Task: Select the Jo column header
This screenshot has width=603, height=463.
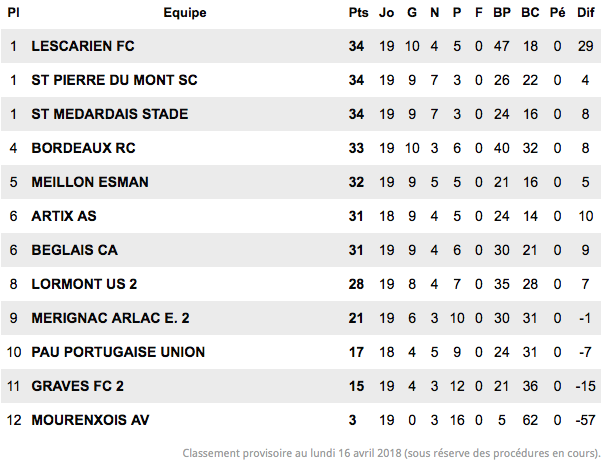Action: (x=386, y=13)
